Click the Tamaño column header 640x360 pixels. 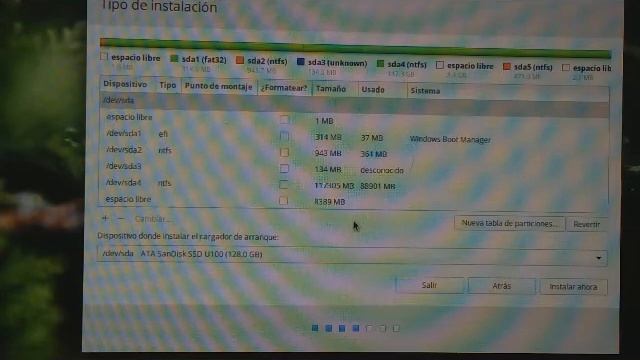click(331, 89)
